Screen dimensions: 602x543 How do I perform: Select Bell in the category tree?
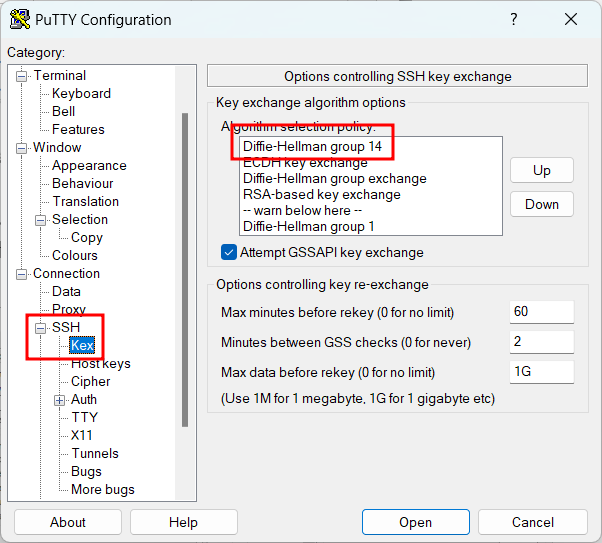(x=63, y=111)
